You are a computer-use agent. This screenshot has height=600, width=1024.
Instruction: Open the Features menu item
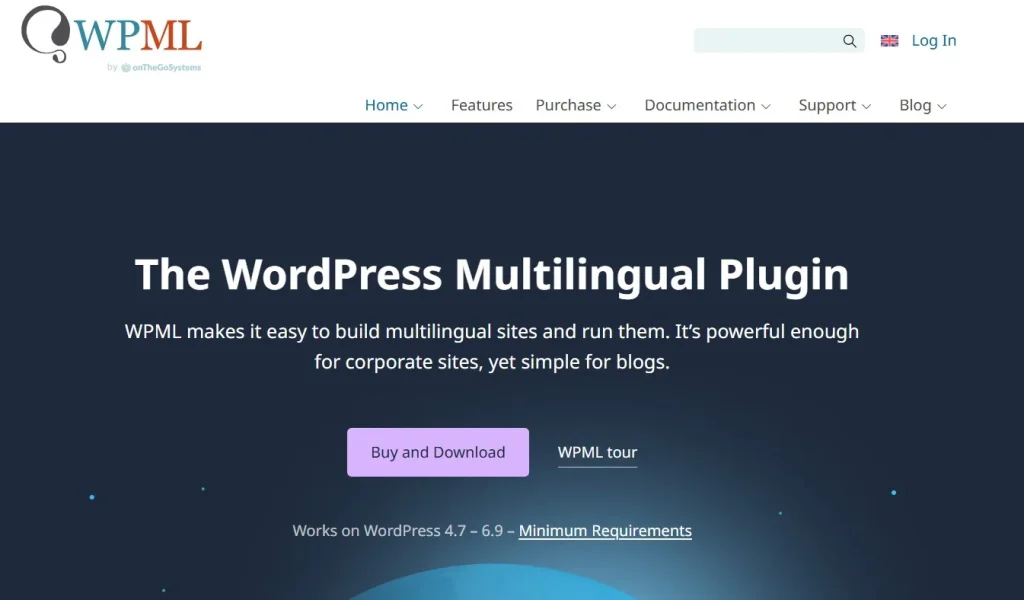(x=481, y=105)
